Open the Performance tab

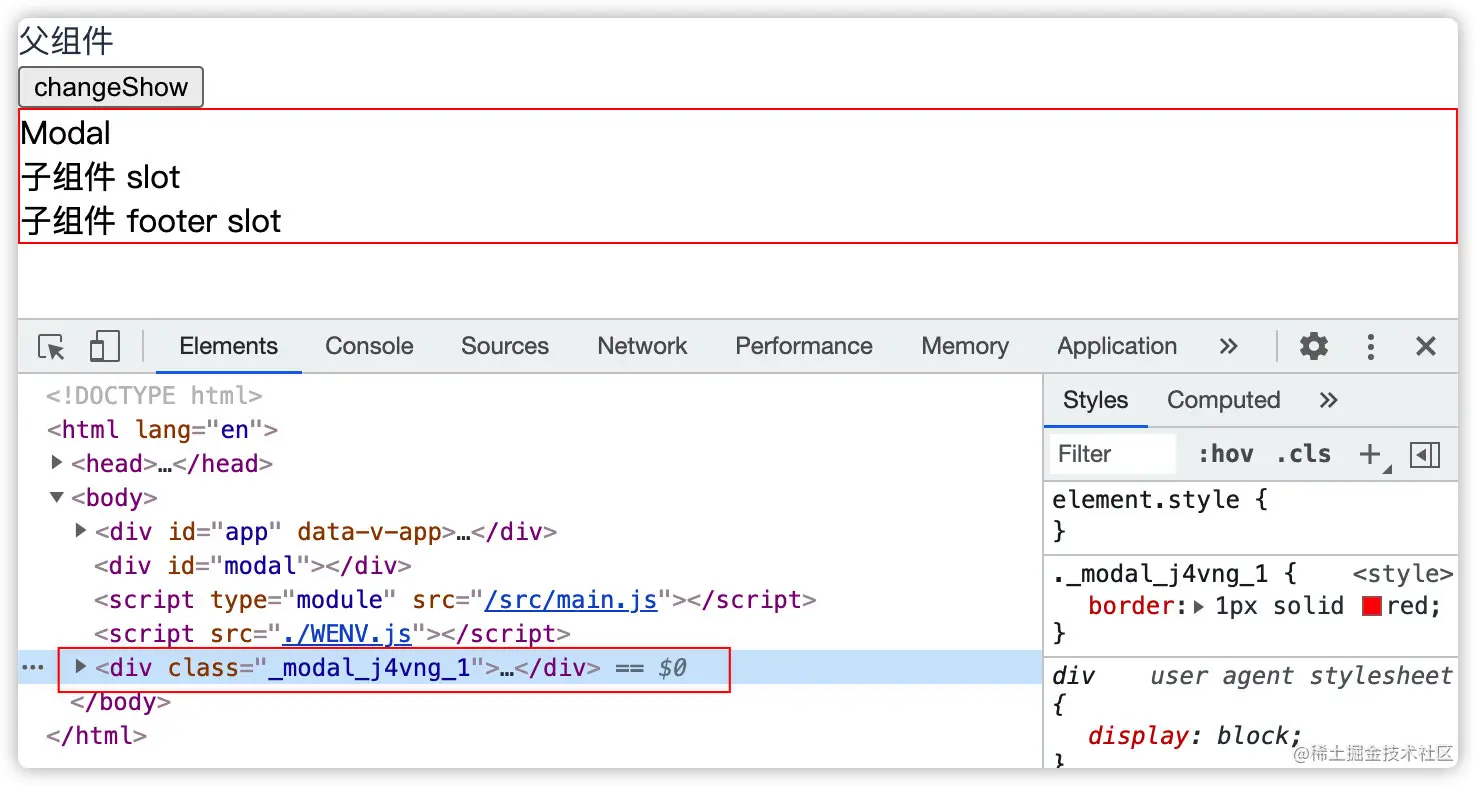click(x=804, y=347)
